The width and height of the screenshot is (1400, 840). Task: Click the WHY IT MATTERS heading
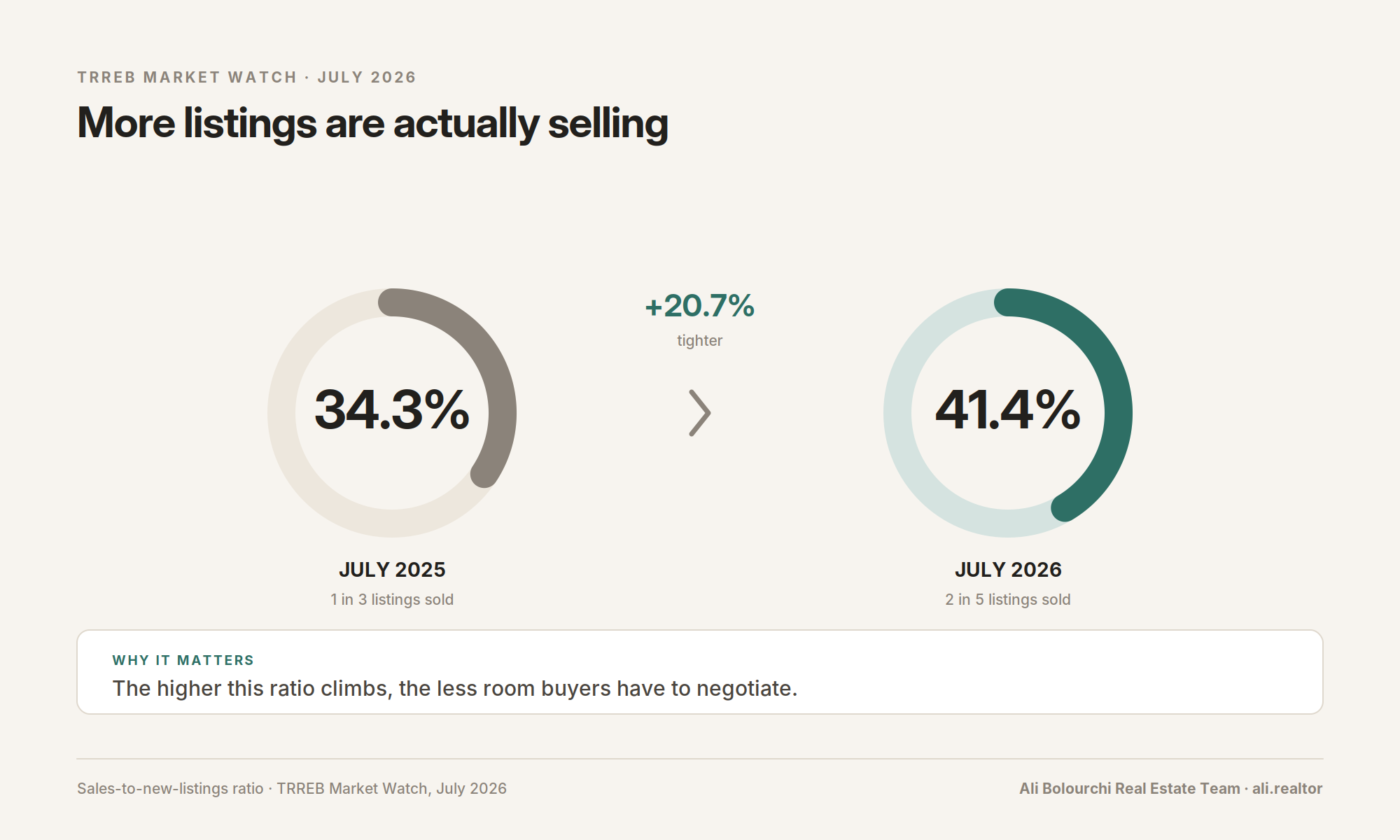(x=183, y=660)
